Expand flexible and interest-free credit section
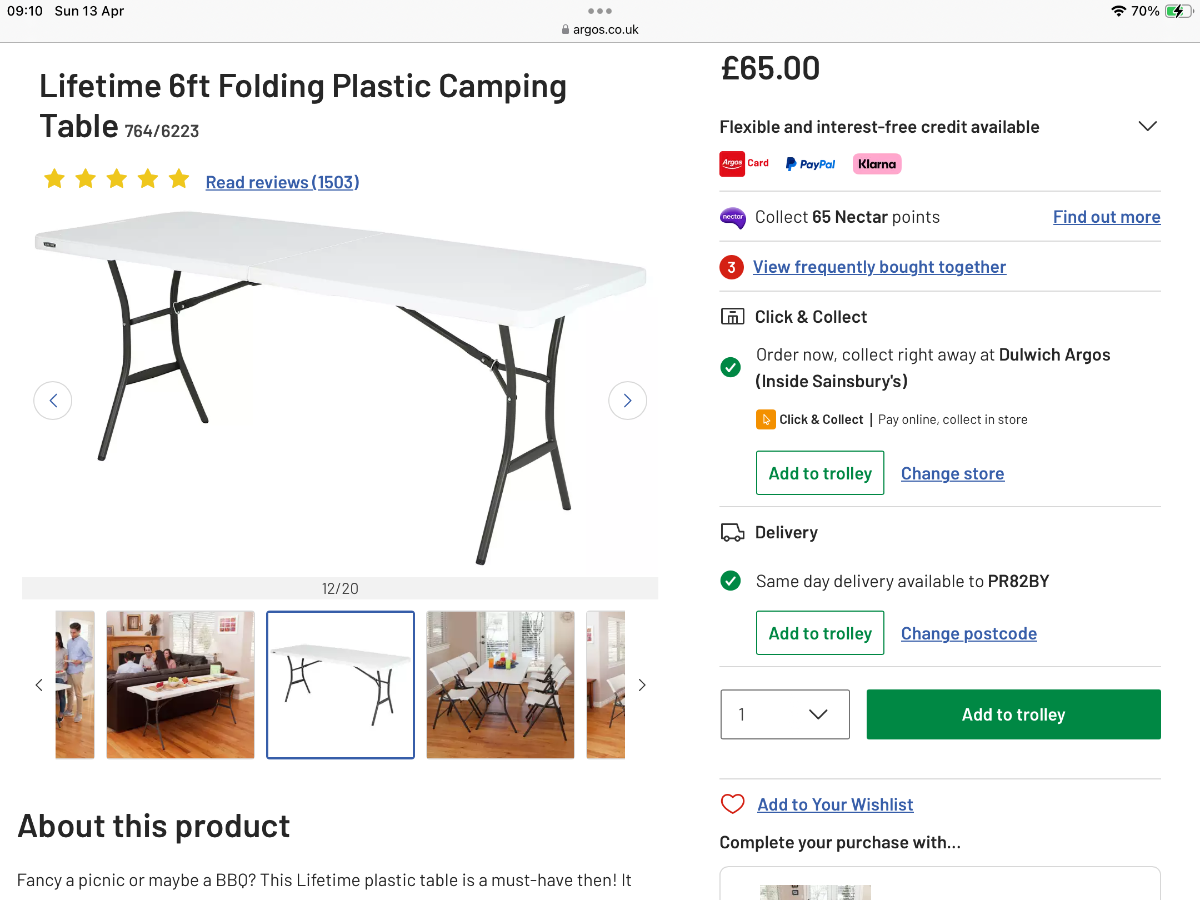The image size is (1200, 900). pos(1147,127)
